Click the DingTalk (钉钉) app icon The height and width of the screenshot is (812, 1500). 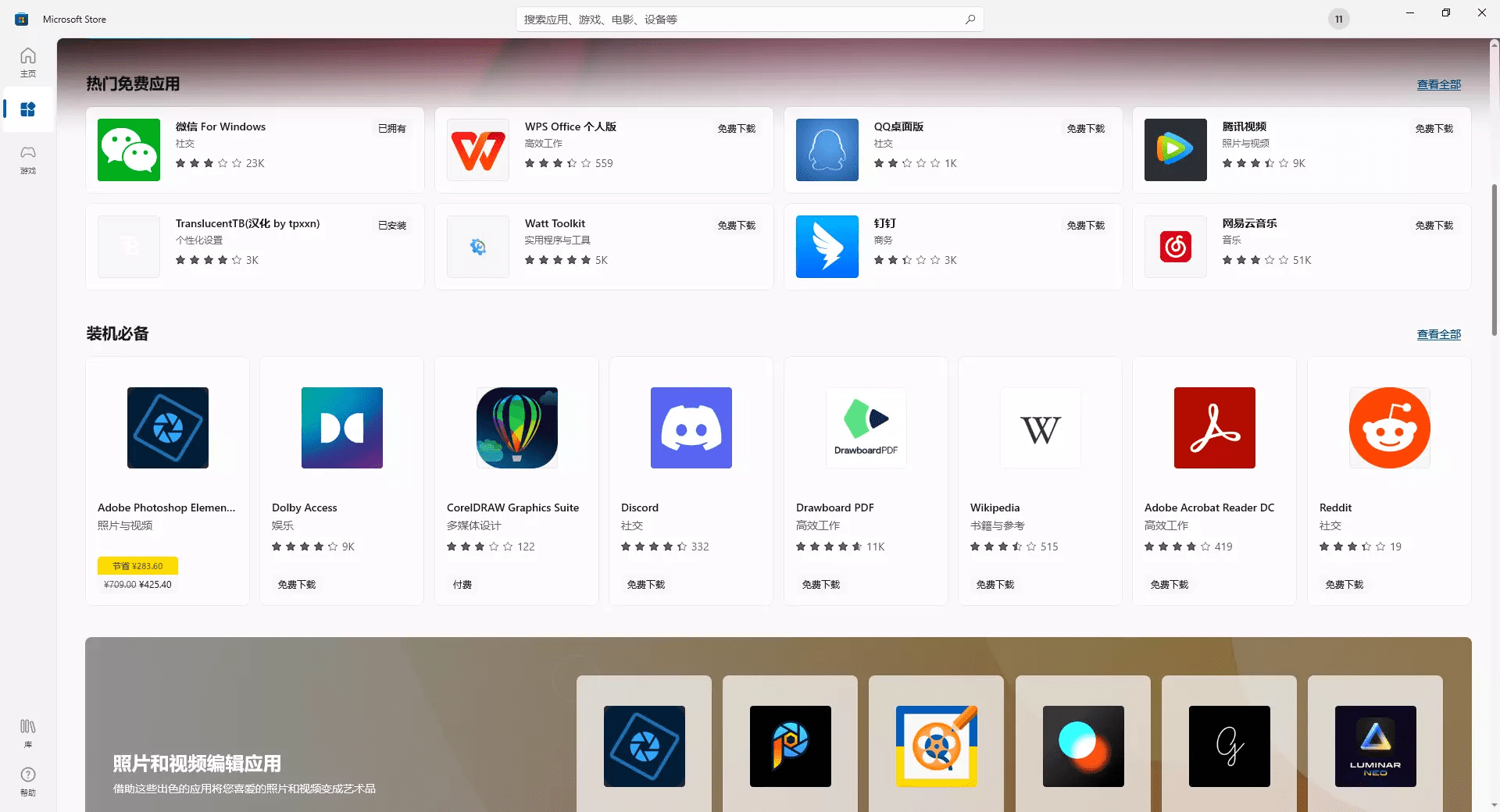(x=827, y=247)
